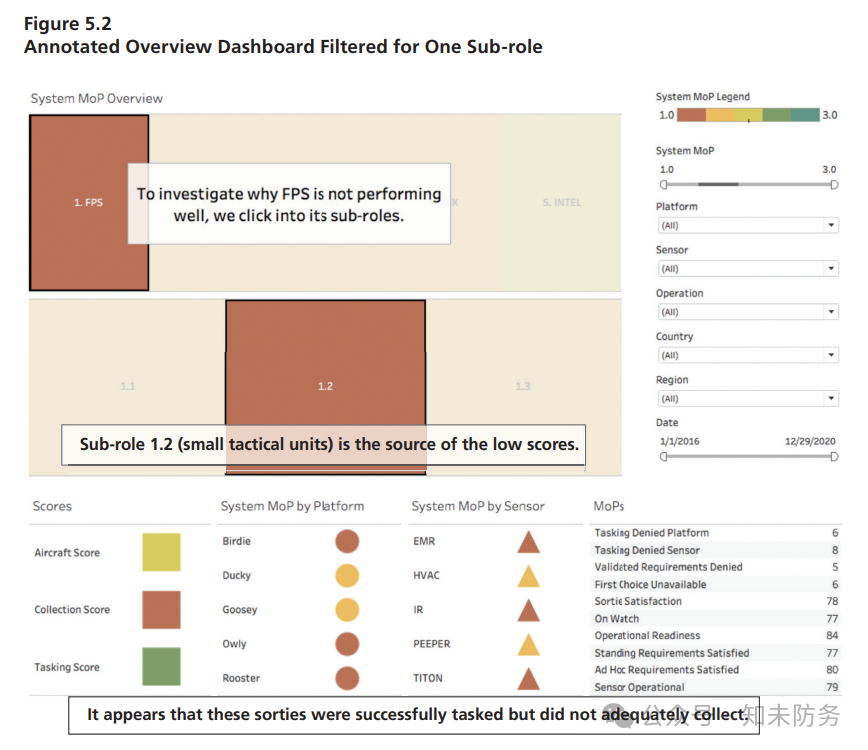Screen dimensions: 868x750
Task: Click the HVAC sensor triangle marker
Action: pos(529,577)
